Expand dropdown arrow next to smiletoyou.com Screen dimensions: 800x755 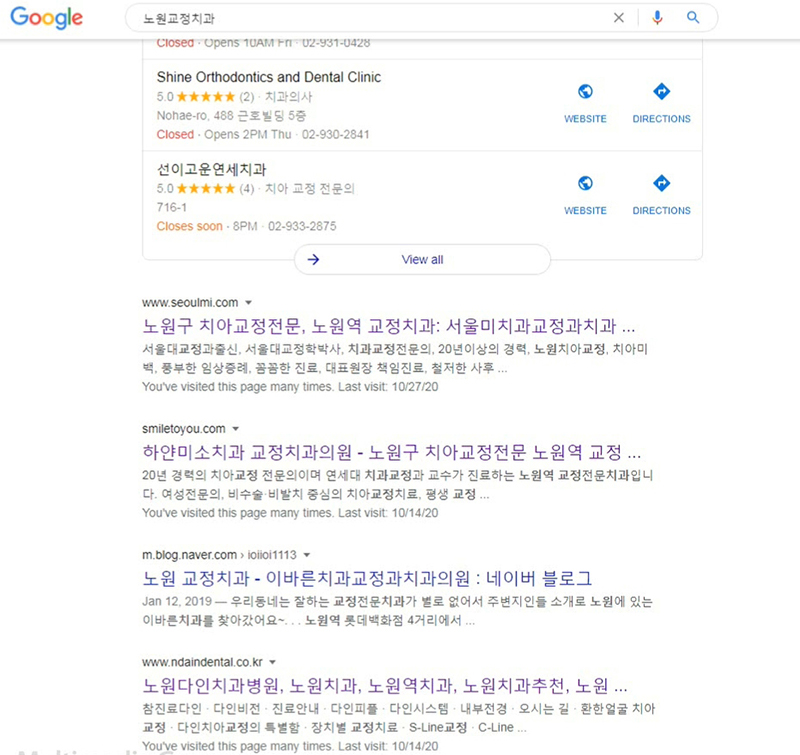pos(236,429)
